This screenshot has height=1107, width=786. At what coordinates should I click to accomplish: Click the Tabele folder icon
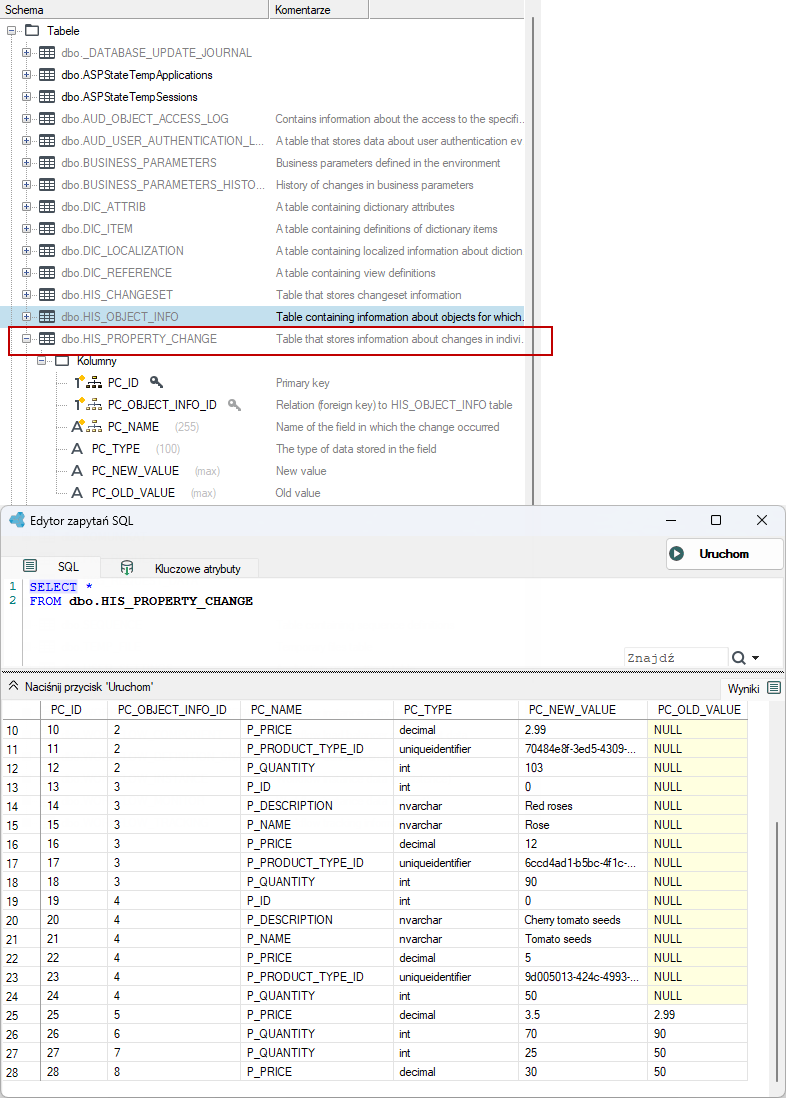point(32,30)
